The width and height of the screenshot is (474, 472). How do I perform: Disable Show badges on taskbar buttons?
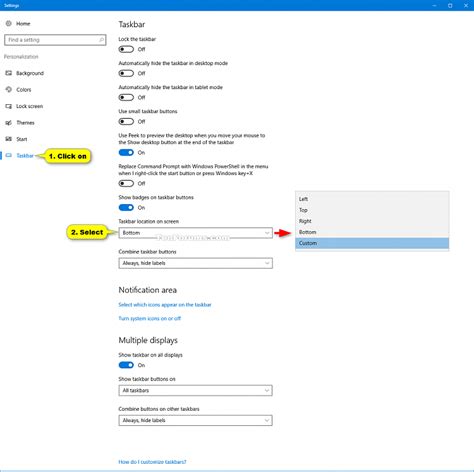[126, 208]
